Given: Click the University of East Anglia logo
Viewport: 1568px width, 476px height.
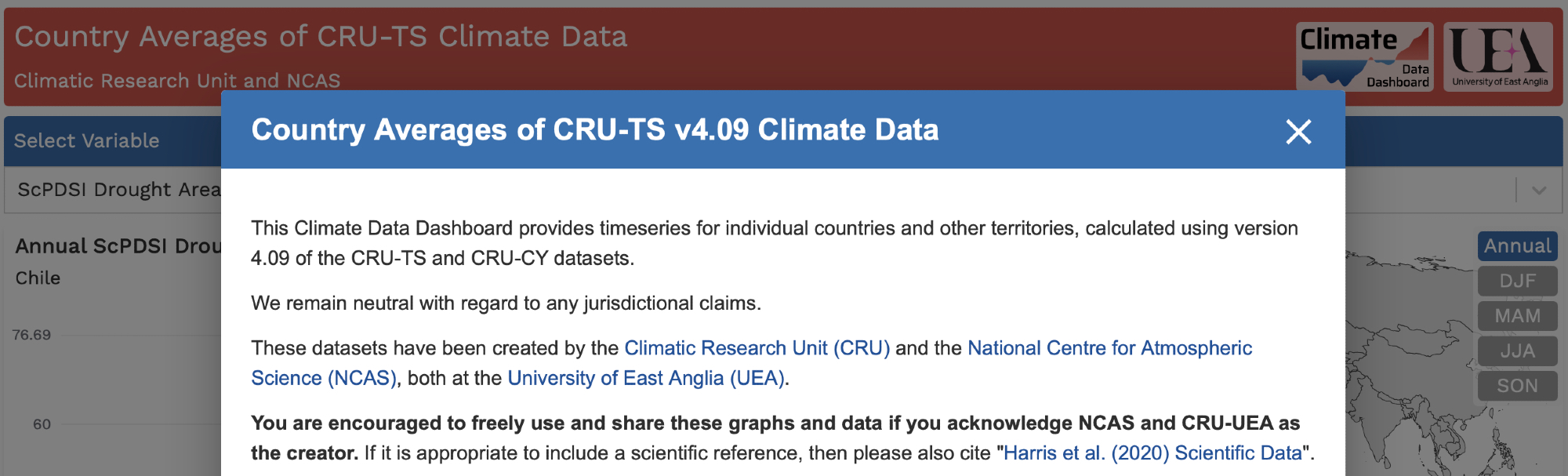Looking at the screenshot, I should (x=1498, y=56).
